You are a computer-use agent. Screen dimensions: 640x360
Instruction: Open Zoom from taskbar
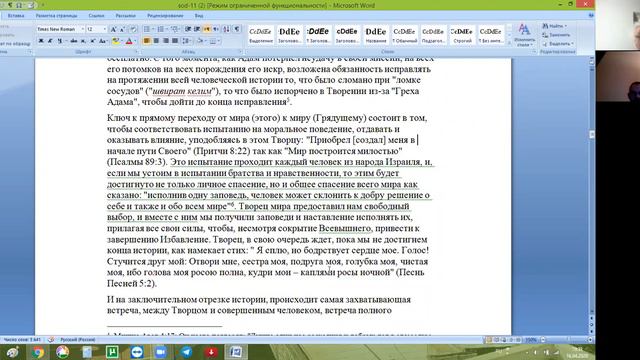click(x=161, y=352)
